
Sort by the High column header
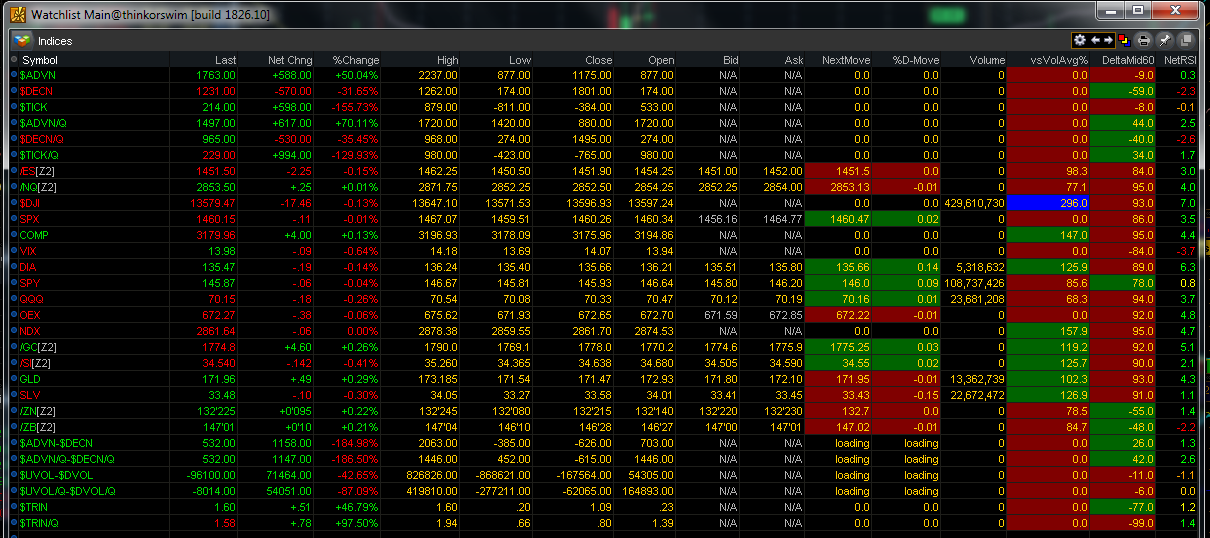click(446, 60)
